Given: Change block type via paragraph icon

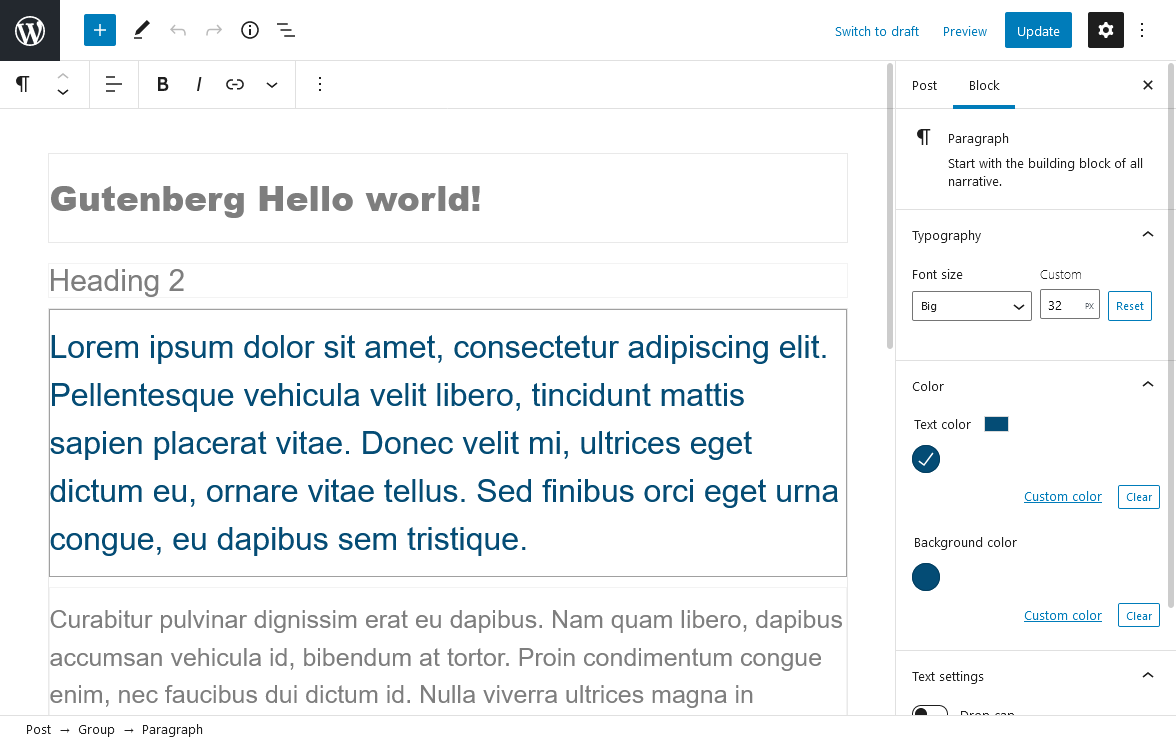Looking at the screenshot, I should click(23, 84).
